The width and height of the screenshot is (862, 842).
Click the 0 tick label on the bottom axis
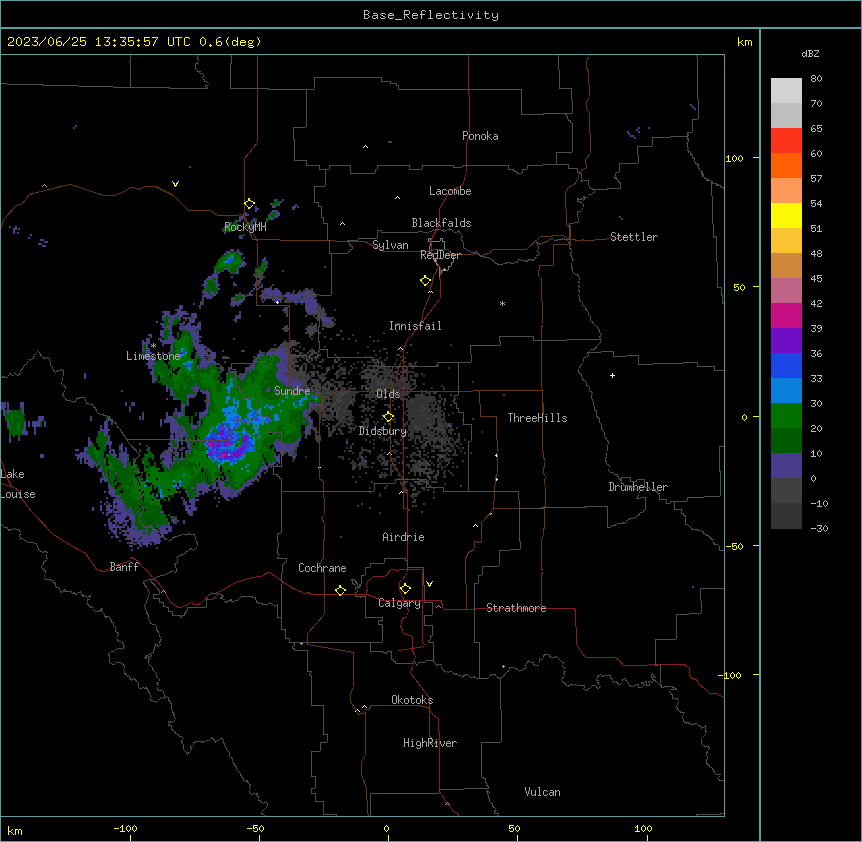coord(386,828)
